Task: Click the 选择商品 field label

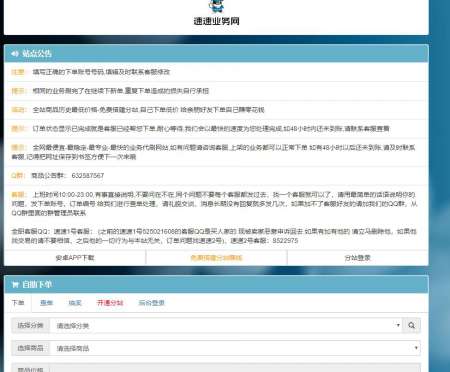Action: [x=30, y=348]
